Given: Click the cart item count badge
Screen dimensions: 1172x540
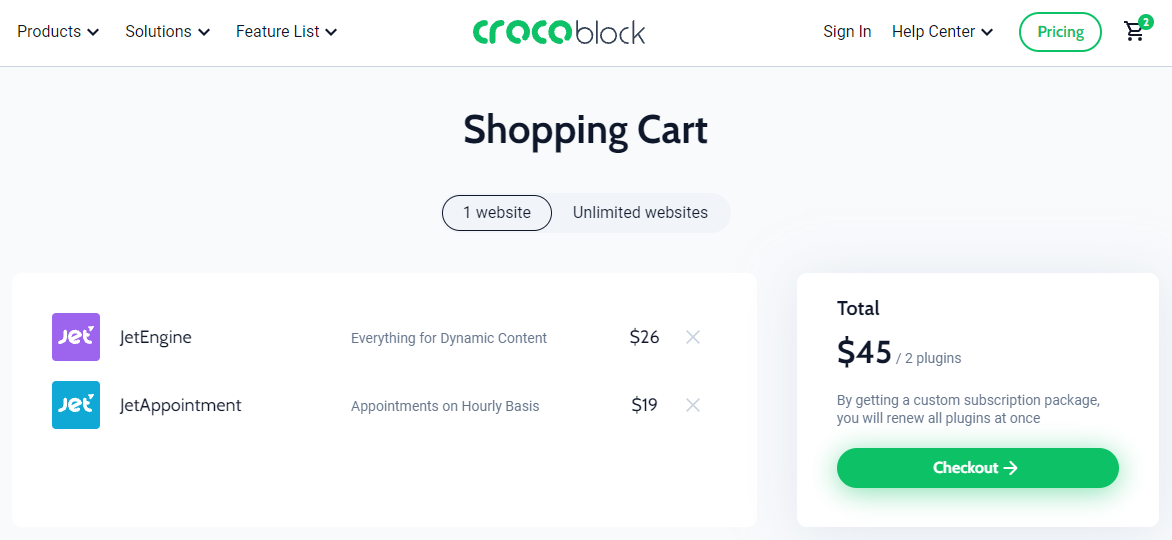Looking at the screenshot, I should coord(1146,22).
